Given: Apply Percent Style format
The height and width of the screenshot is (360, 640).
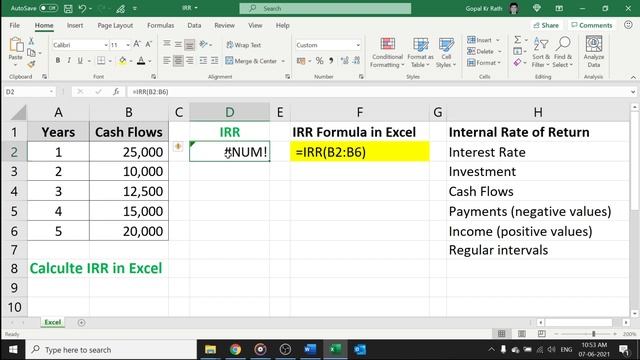Looking at the screenshot, I should pyautogui.click(x=320, y=61).
